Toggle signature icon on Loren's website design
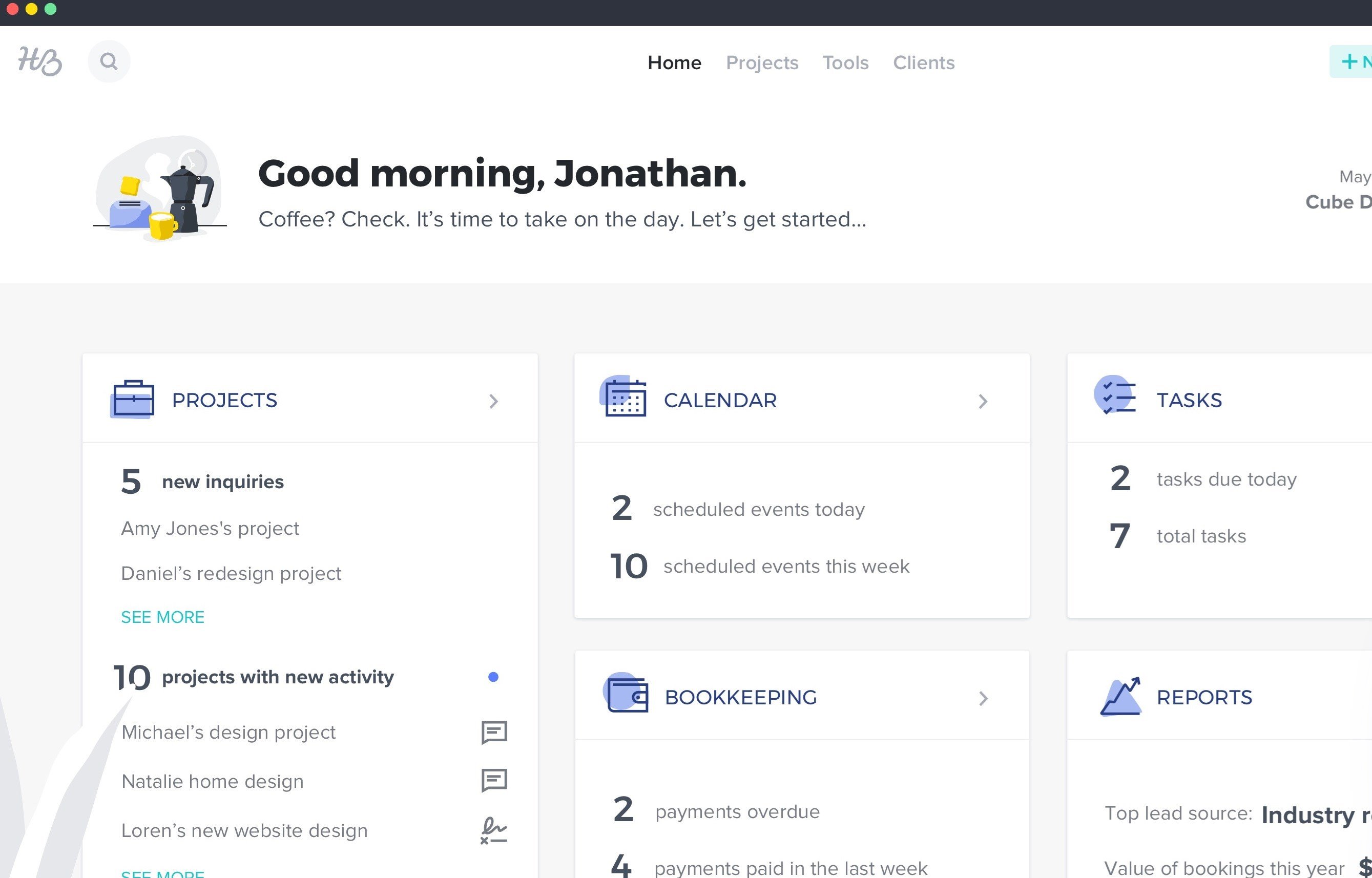The height and width of the screenshot is (878, 1372). pyautogui.click(x=494, y=829)
